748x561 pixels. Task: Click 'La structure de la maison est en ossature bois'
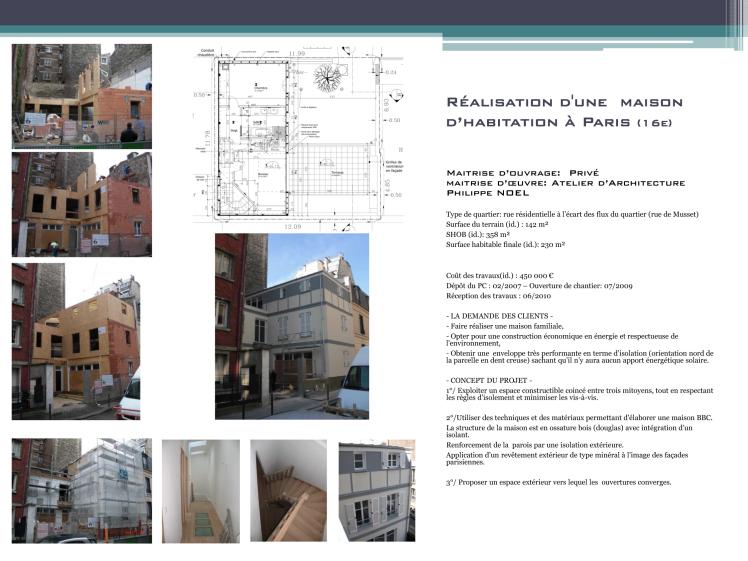(569, 431)
